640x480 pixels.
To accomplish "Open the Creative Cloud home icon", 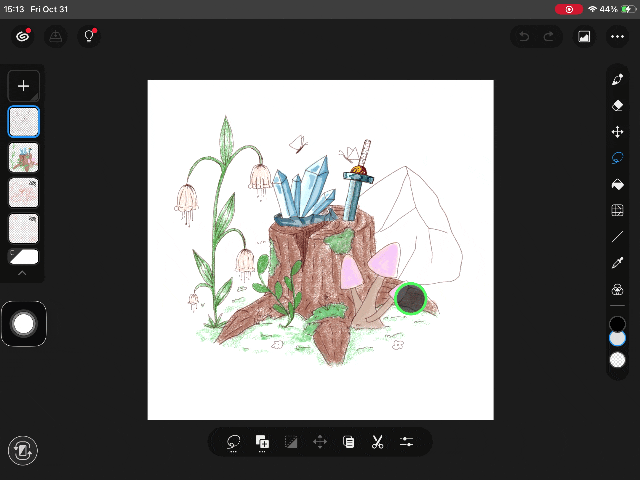I will coord(22,36).
